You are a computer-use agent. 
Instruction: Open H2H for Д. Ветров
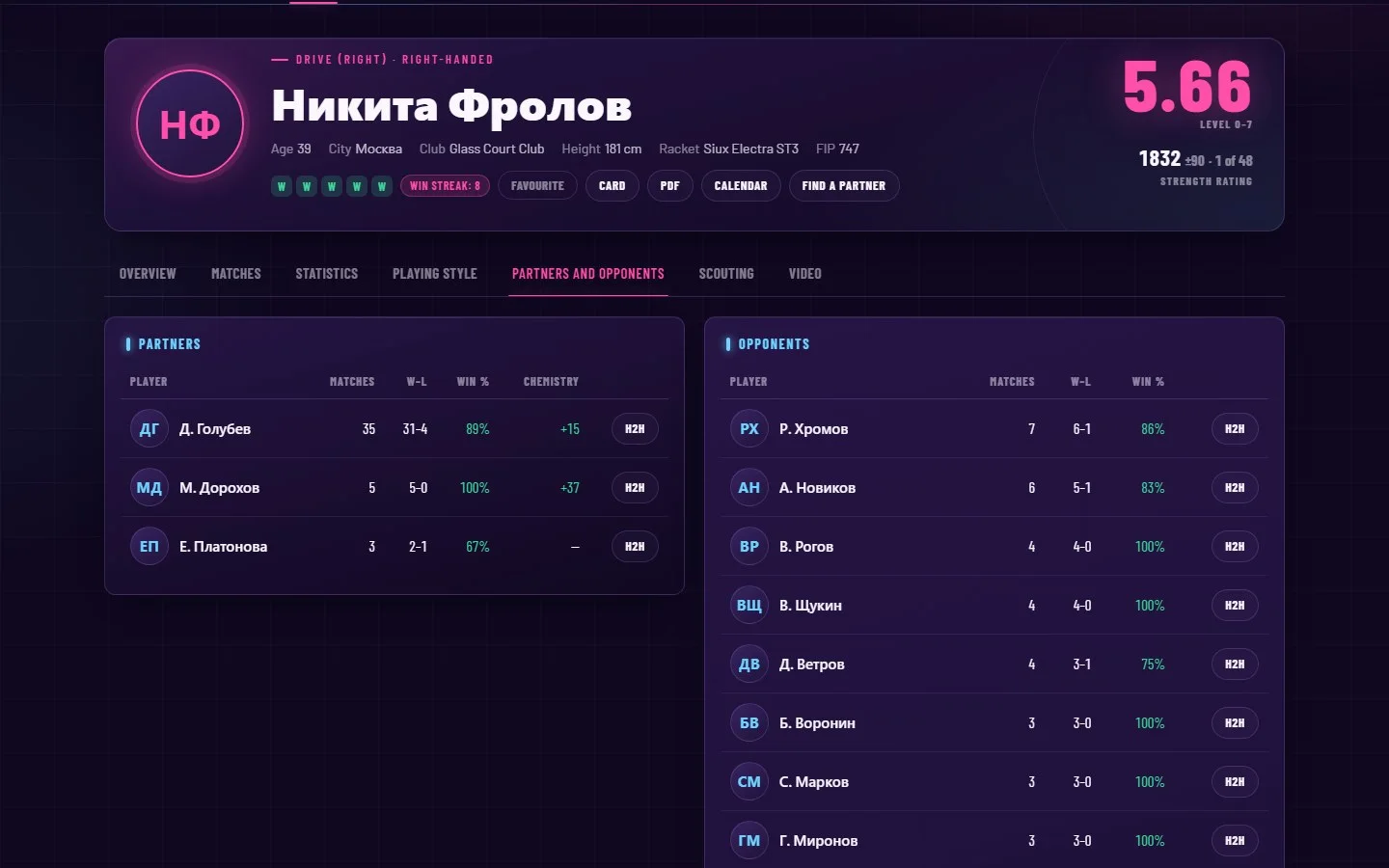(1235, 665)
